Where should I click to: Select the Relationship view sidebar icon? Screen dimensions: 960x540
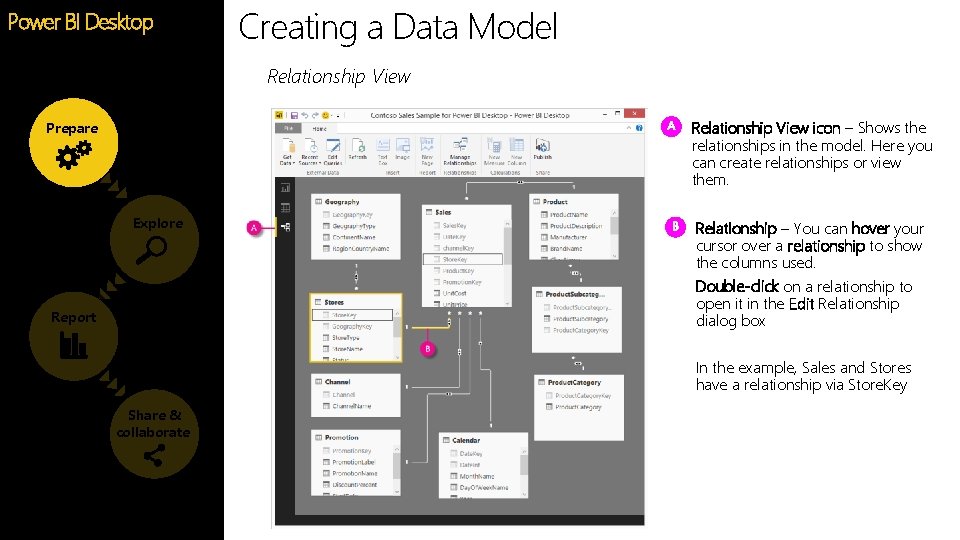[285, 227]
